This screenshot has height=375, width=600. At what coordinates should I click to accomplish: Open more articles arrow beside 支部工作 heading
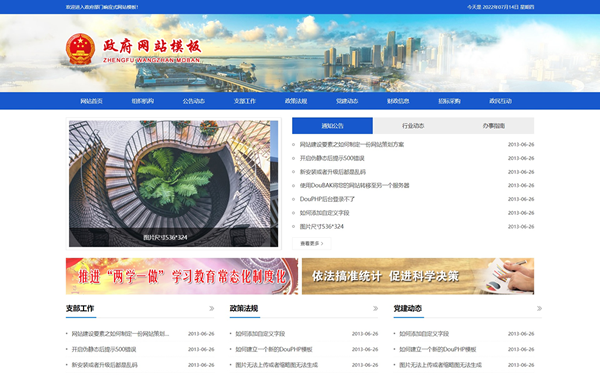[x=212, y=308]
